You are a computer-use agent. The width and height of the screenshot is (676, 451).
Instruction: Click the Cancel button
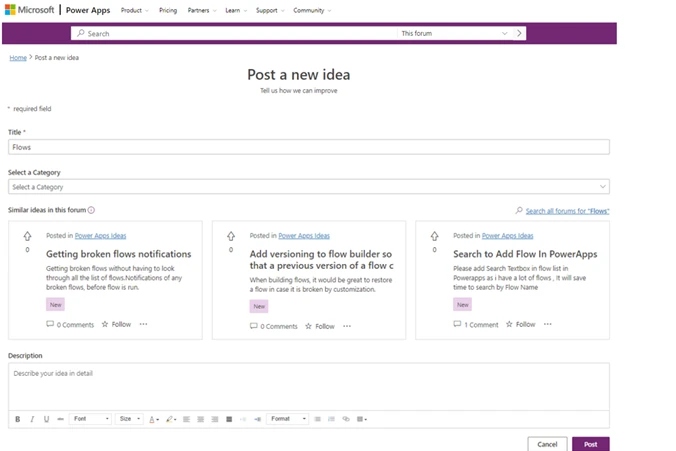(547, 443)
